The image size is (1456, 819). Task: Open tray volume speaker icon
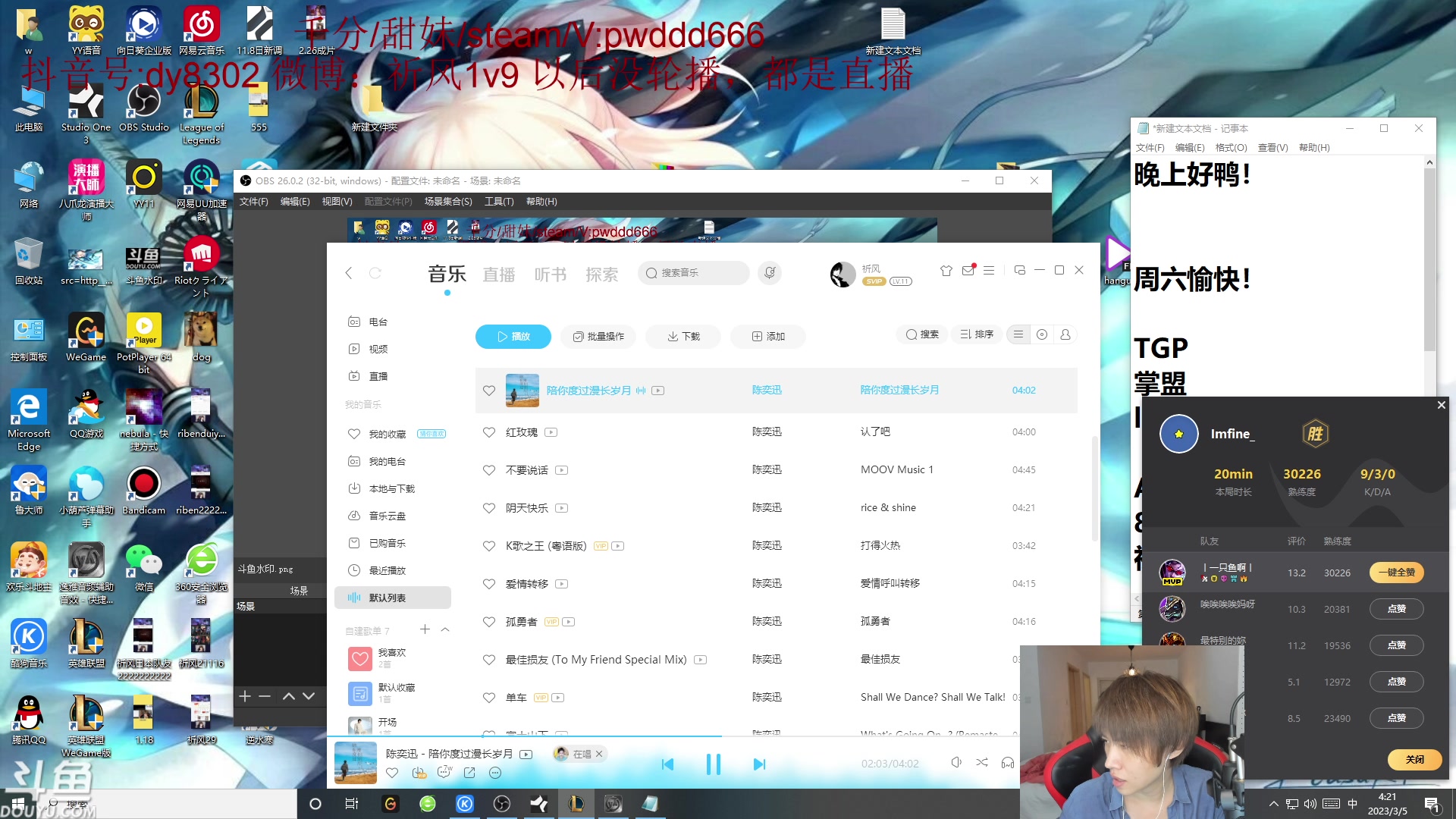pos(1310,804)
